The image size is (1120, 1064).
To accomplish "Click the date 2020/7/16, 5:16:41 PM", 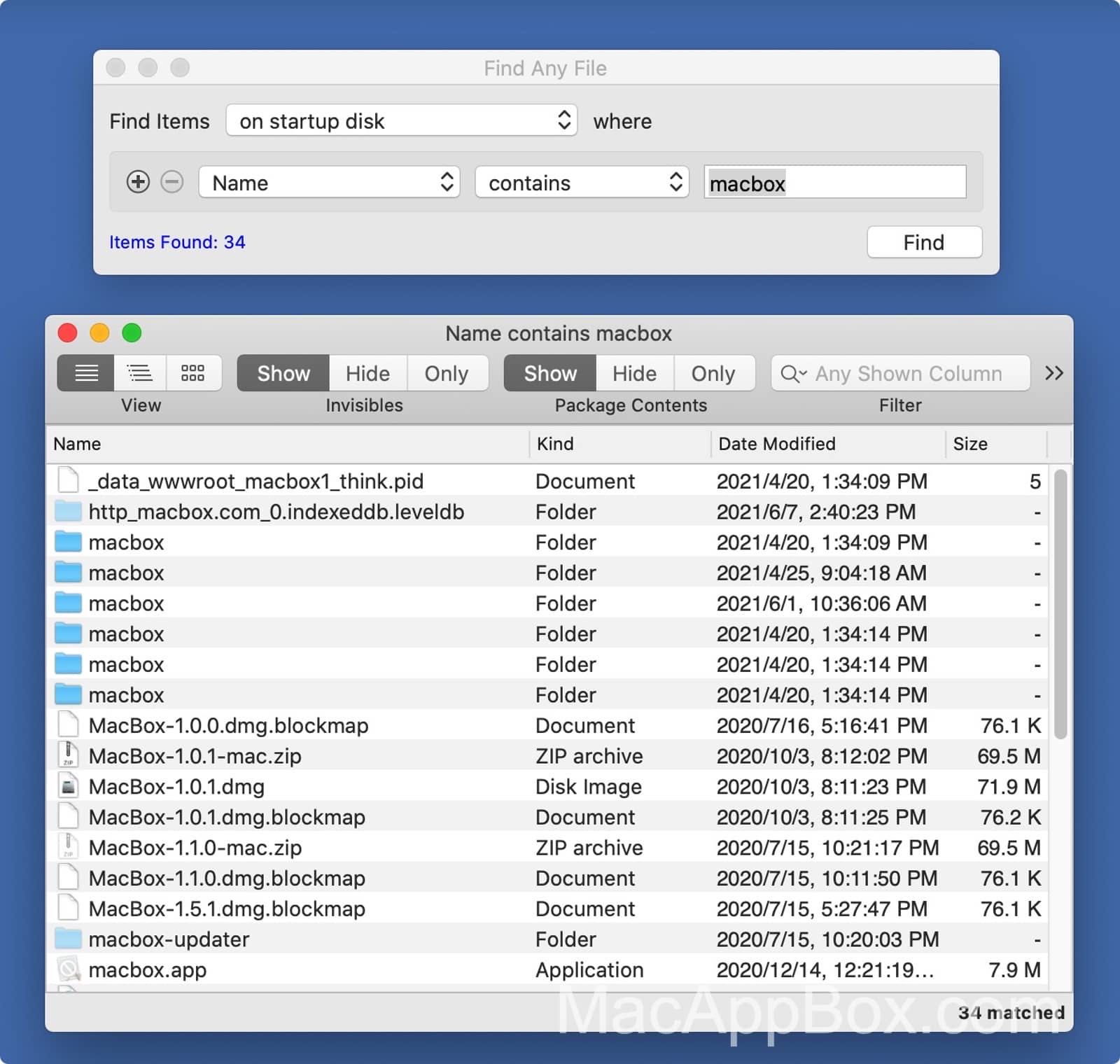I will (822, 725).
